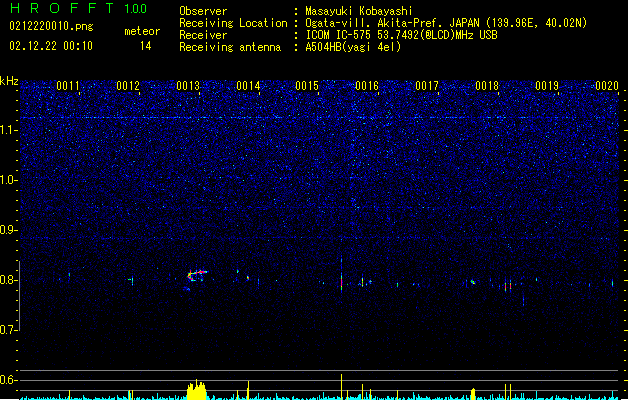Click time marker 0012
629x400 pixels.
point(128,86)
